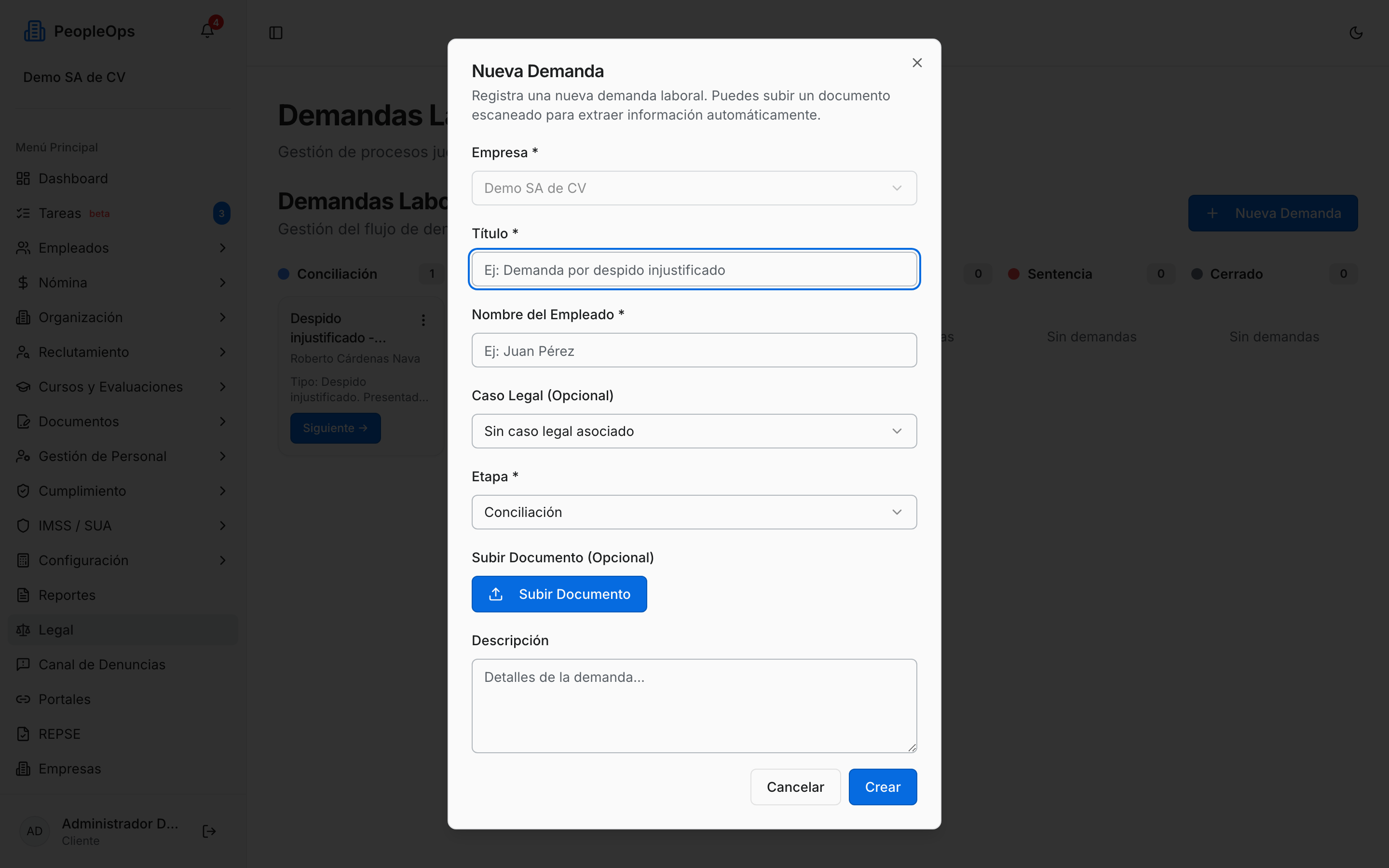
Task: Click the Reclutamiento search-person icon
Action: click(23, 352)
